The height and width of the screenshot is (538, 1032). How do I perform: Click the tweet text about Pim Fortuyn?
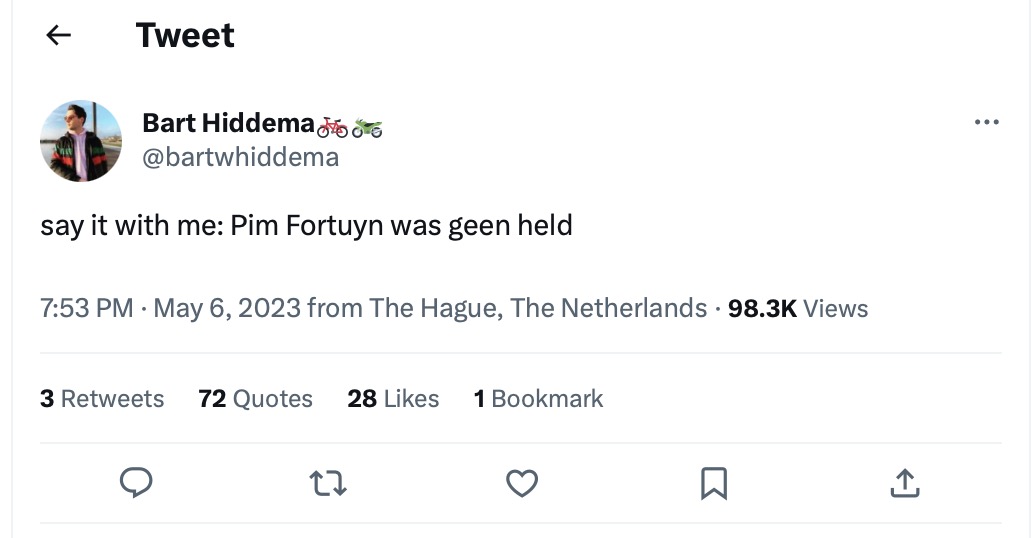306,225
